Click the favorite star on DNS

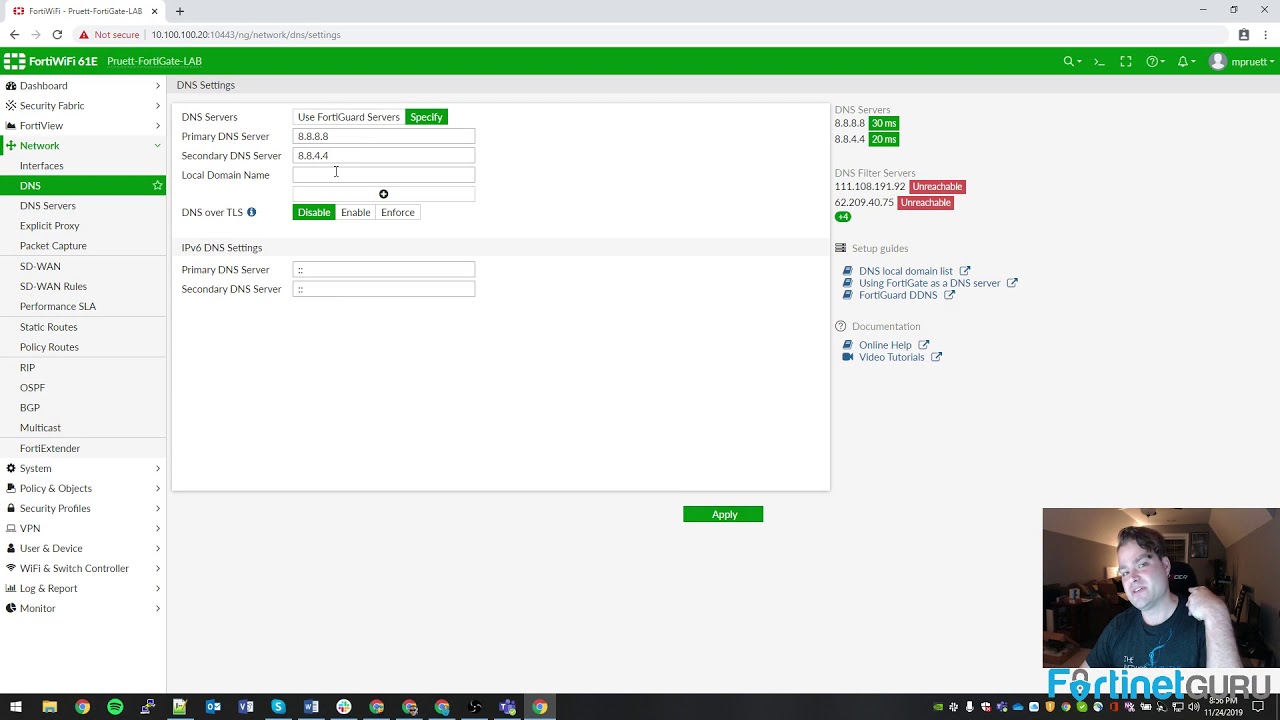coord(157,185)
